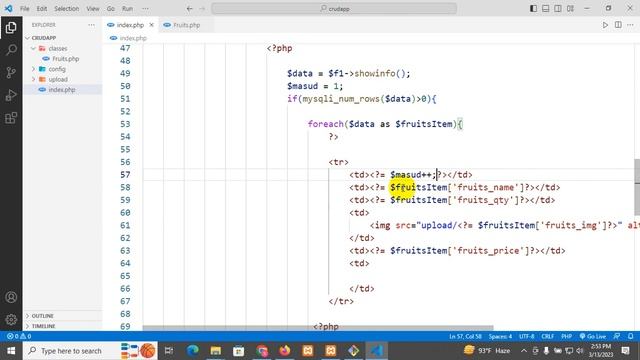Image resolution: width=640 pixels, height=360 pixels.
Task: Split the editor to the right
Action: click(618, 25)
